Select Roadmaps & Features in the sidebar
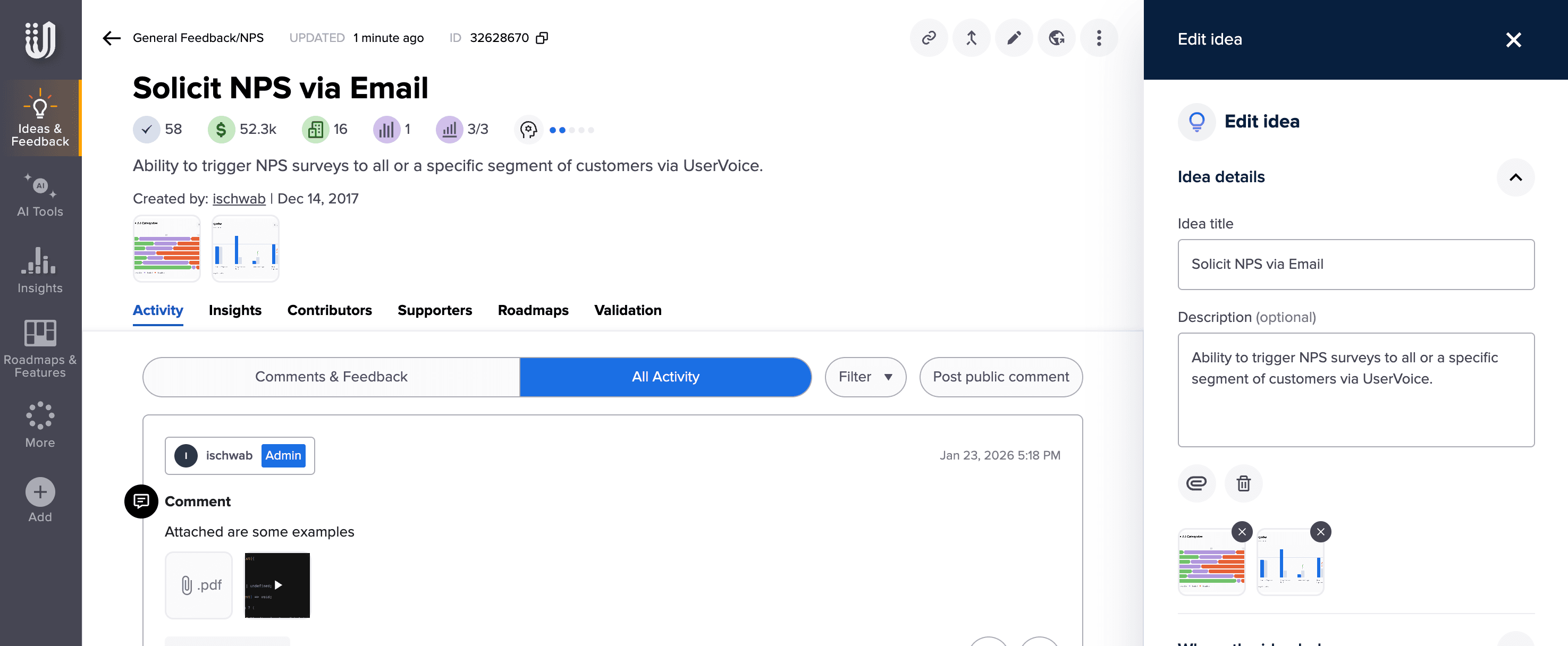 (x=39, y=348)
